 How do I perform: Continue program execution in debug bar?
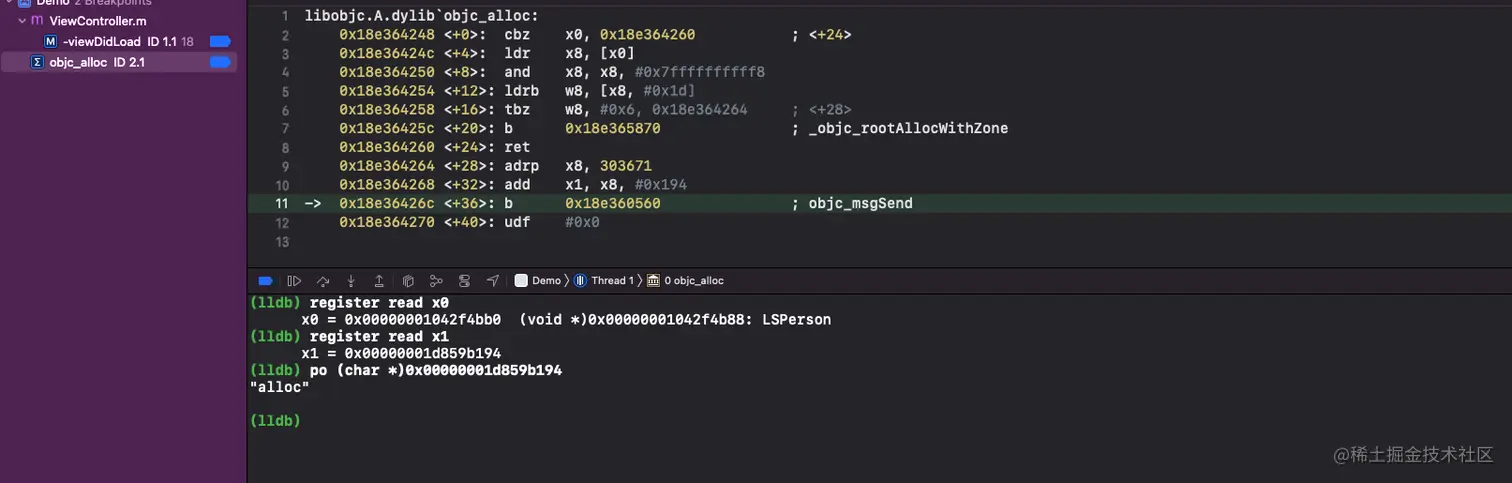pyautogui.click(x=294, y=281)
